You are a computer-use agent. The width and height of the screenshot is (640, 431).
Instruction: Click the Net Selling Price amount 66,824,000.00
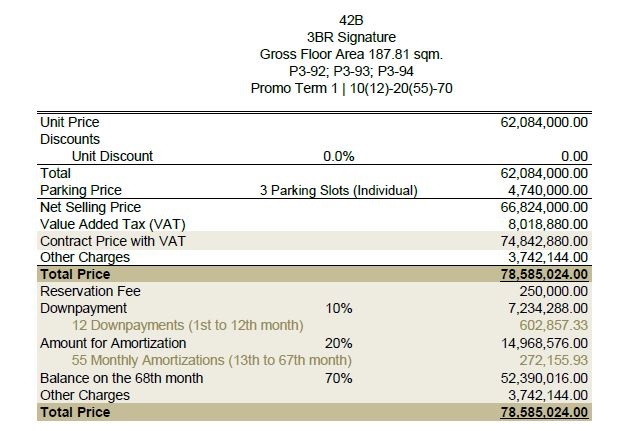544,207
